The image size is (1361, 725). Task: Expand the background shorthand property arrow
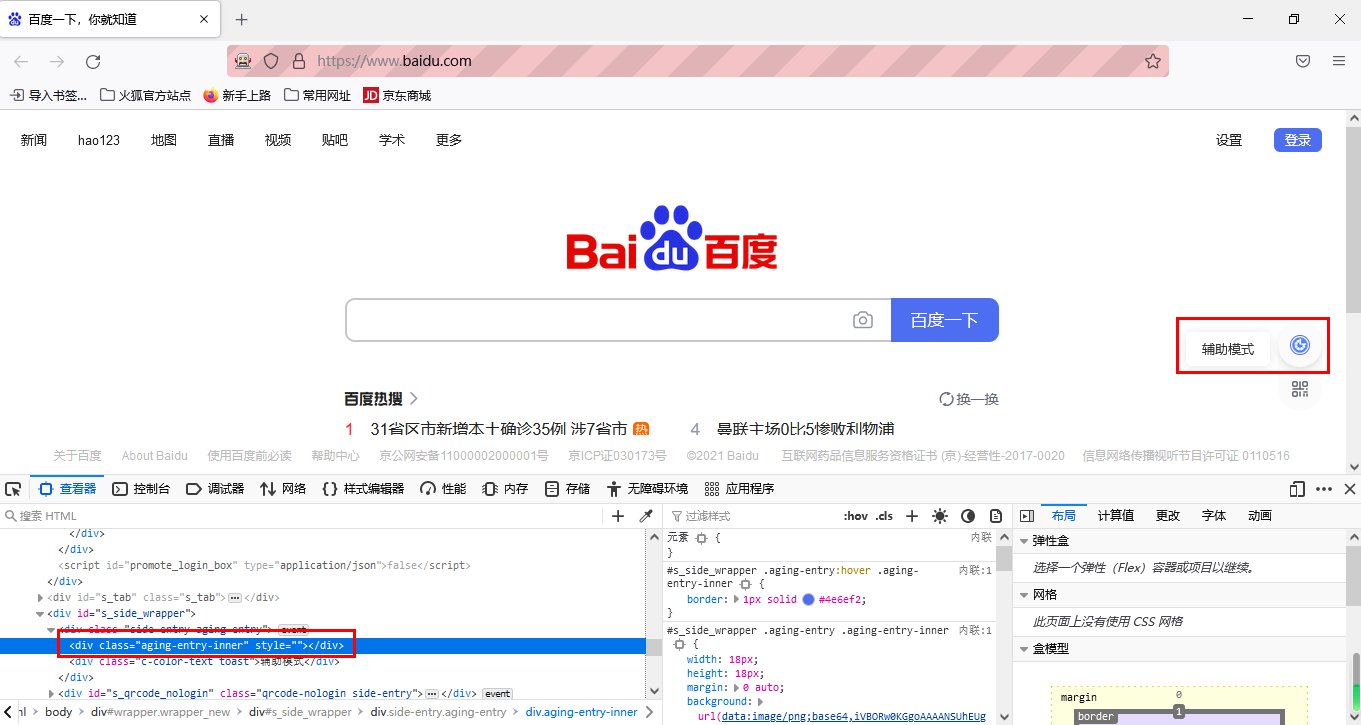(761, 702)
